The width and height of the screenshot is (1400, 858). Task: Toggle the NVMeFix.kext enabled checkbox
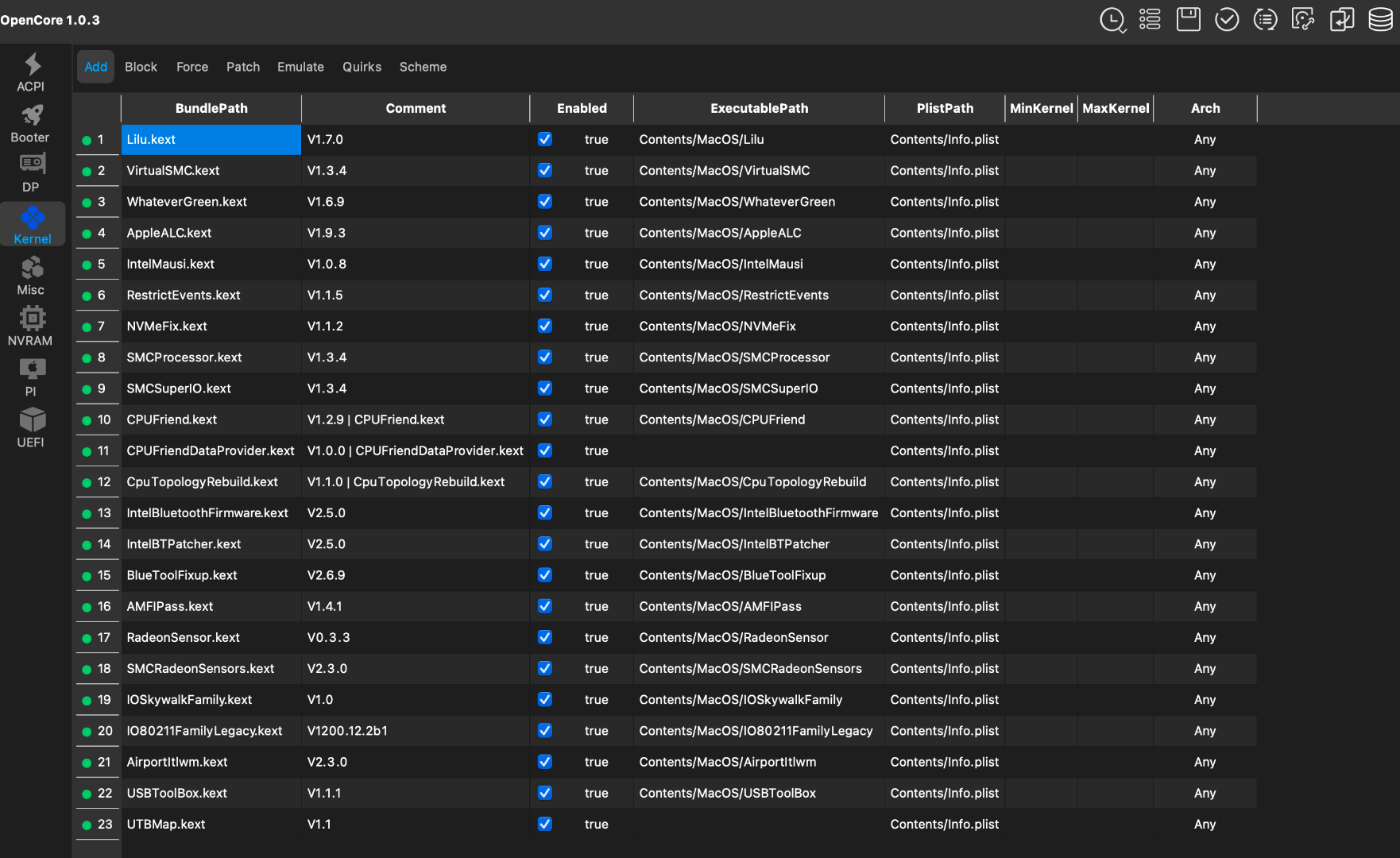pos(545,326)
